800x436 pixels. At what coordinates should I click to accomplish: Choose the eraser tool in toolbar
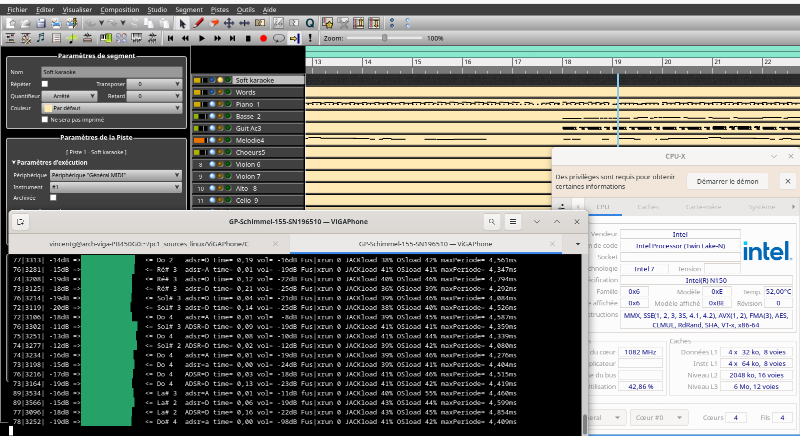point(214,21)
